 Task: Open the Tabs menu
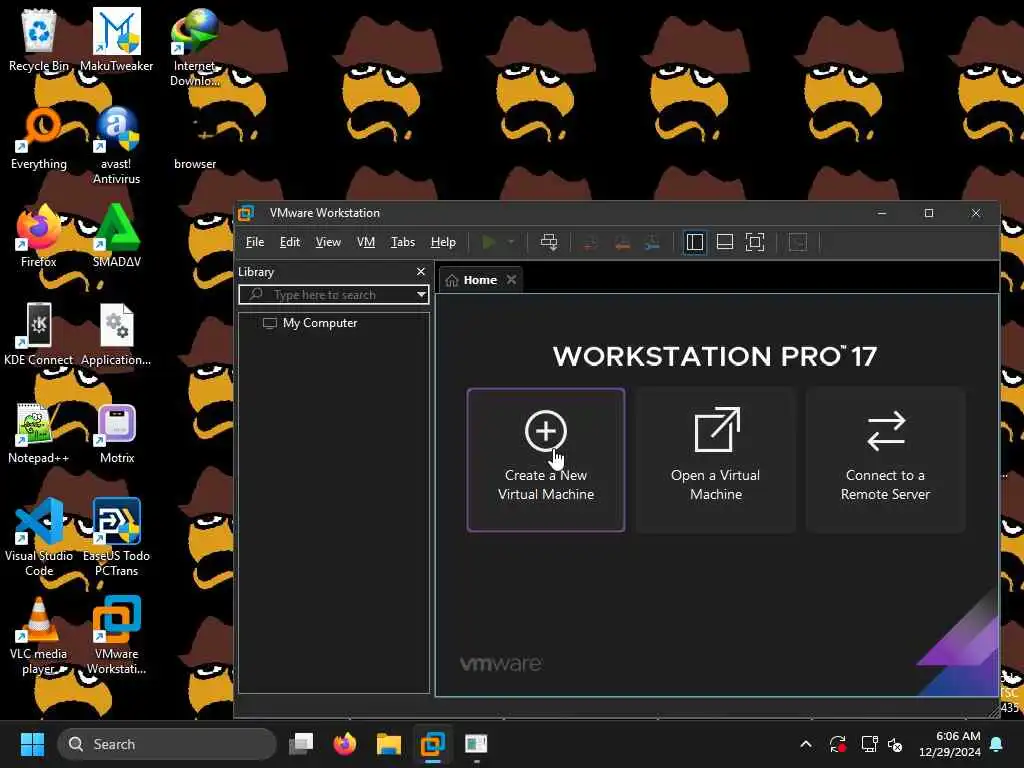403,242
